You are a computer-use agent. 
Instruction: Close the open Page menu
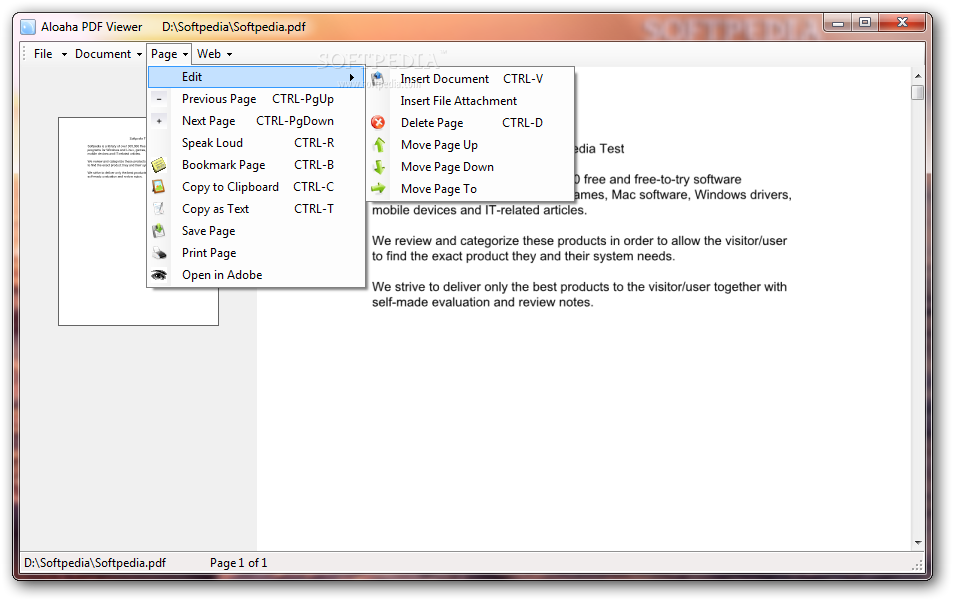pyautogui.click(x=170, y=54)
